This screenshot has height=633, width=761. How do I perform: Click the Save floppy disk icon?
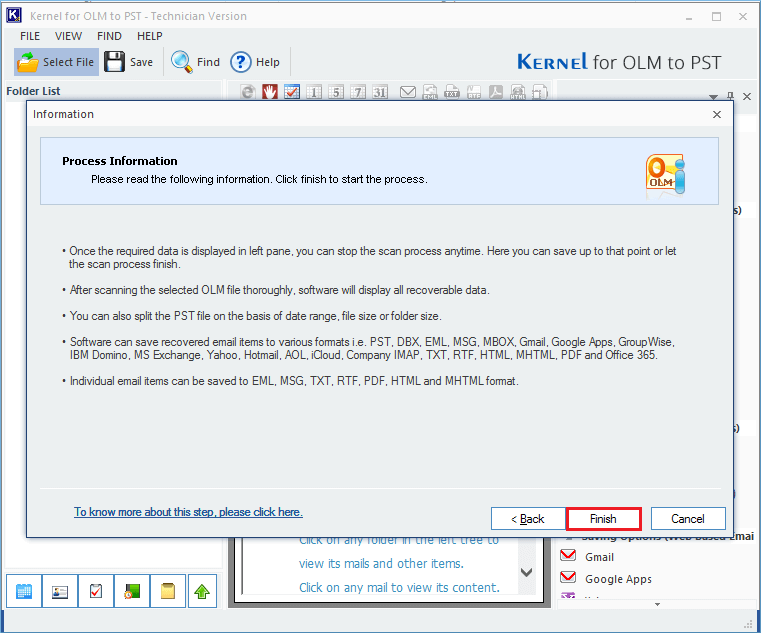tap(115, 62)
